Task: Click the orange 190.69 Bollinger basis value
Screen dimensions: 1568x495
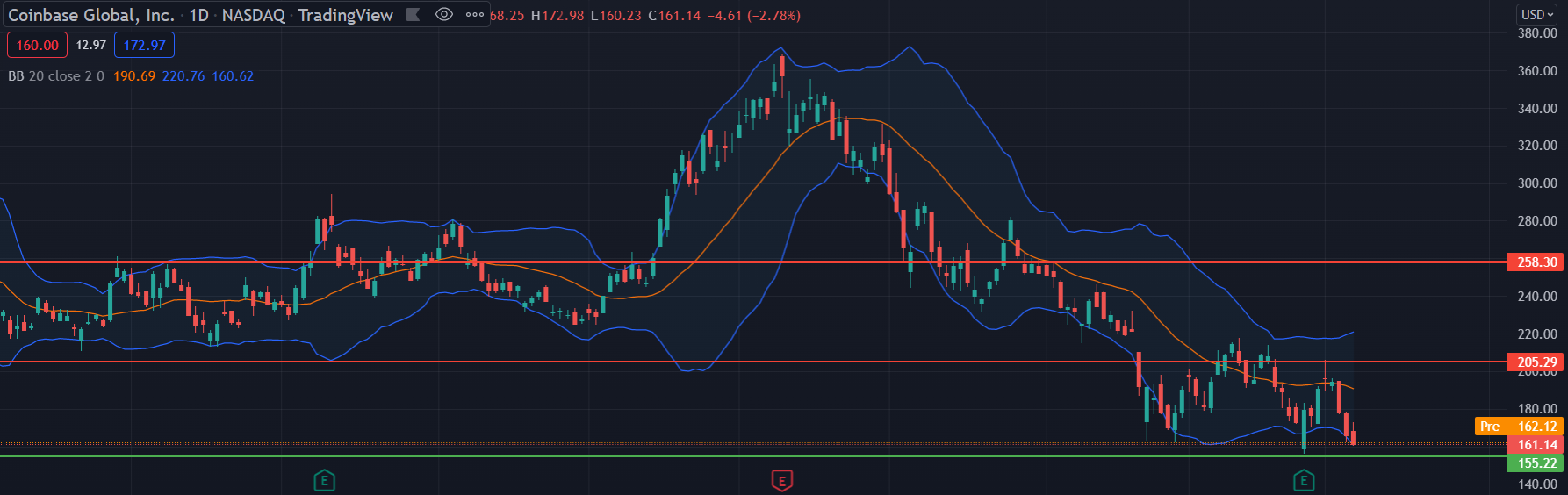Action: click(x=134, y=76)
